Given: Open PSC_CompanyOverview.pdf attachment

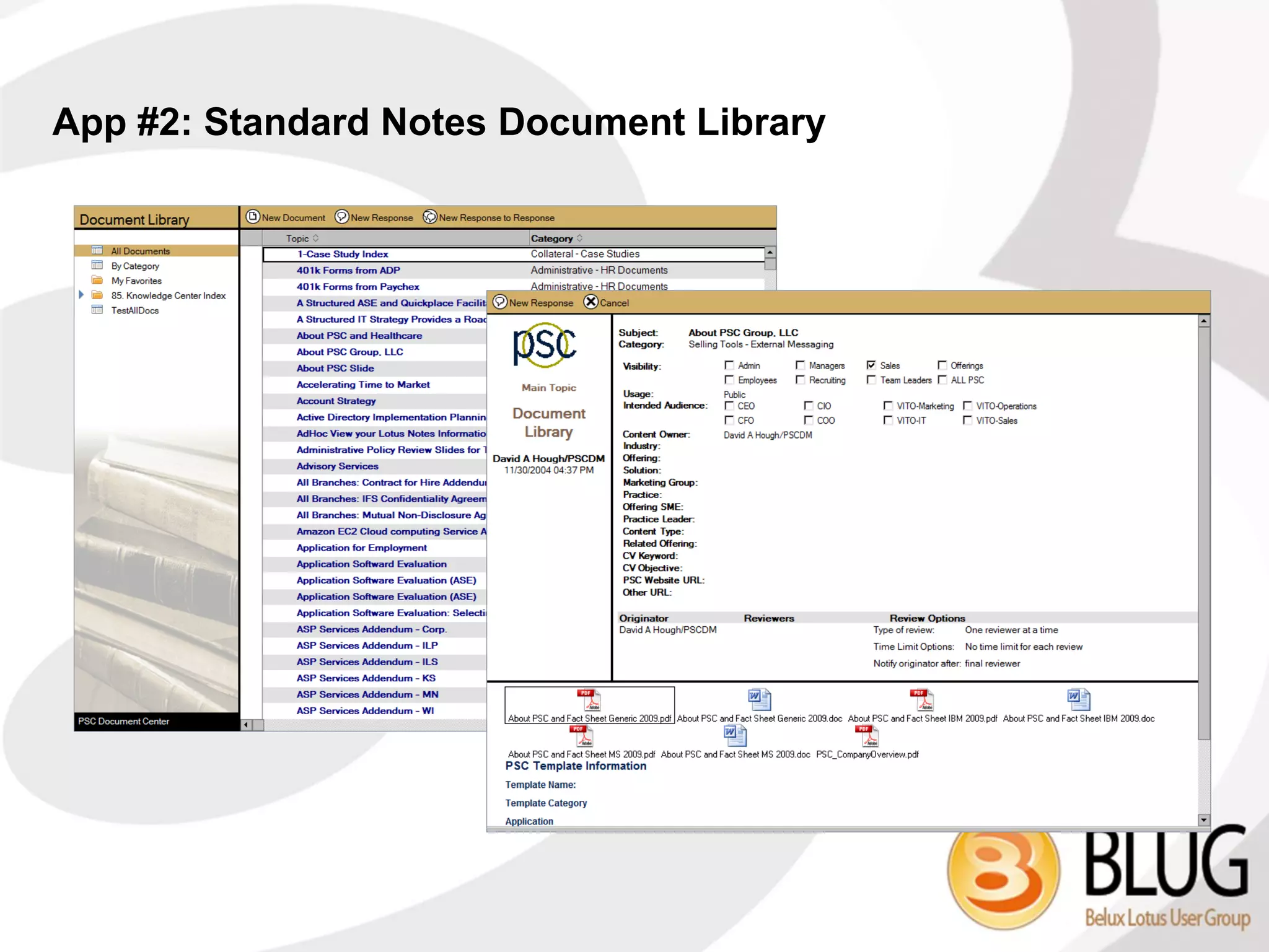Looking at the screenshot, I should pos(867,741).
